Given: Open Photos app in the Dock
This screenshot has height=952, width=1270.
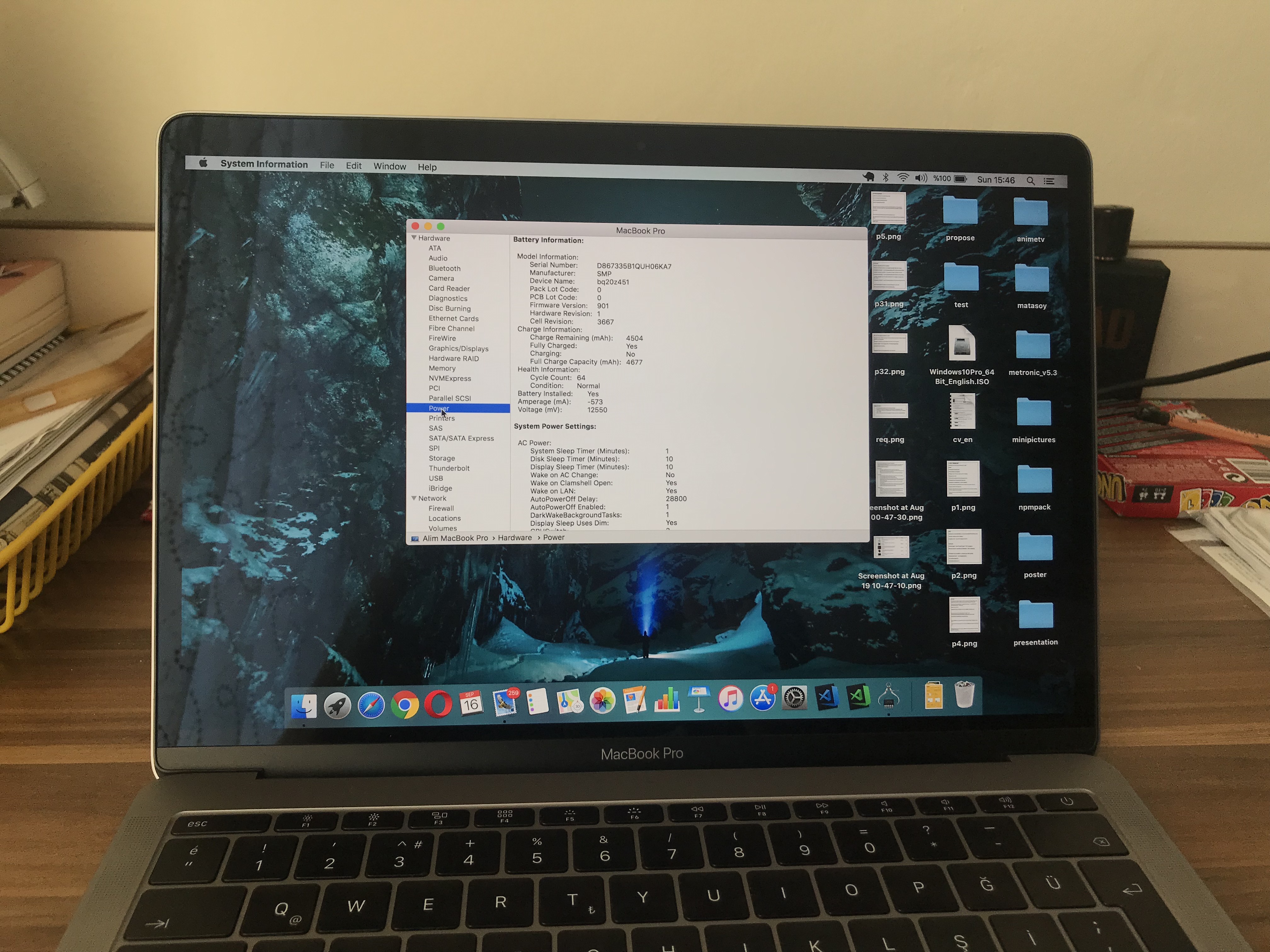Looking at the screenshot, I should [602, 701].
